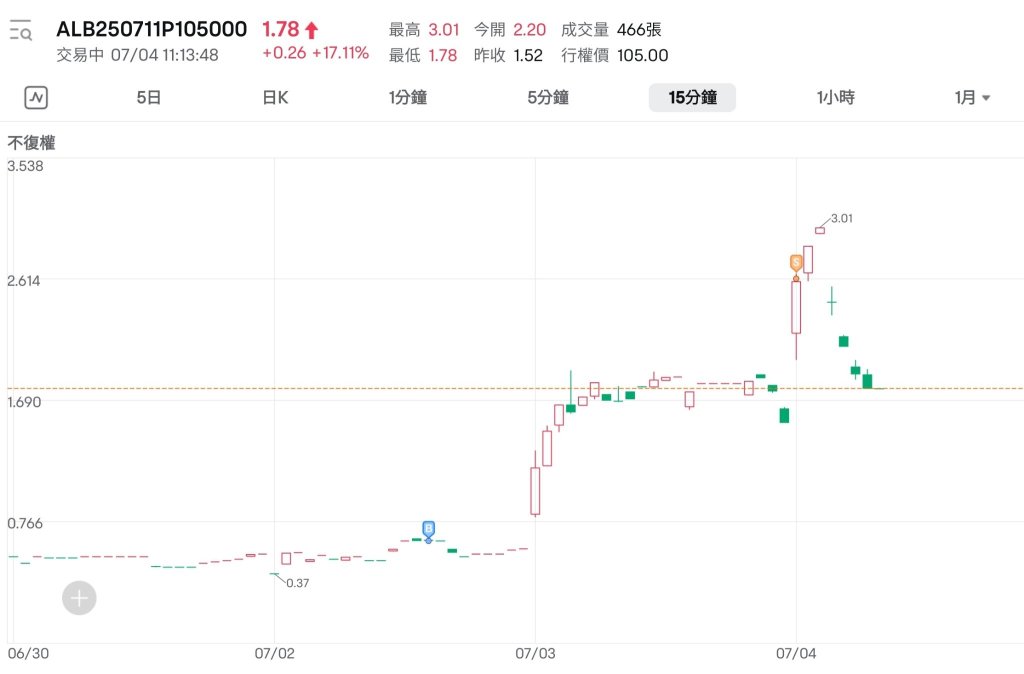Screen dimensions: 1024x674
Task: Click the ALB250711P105000 contract title
Action: coord(152,29)
